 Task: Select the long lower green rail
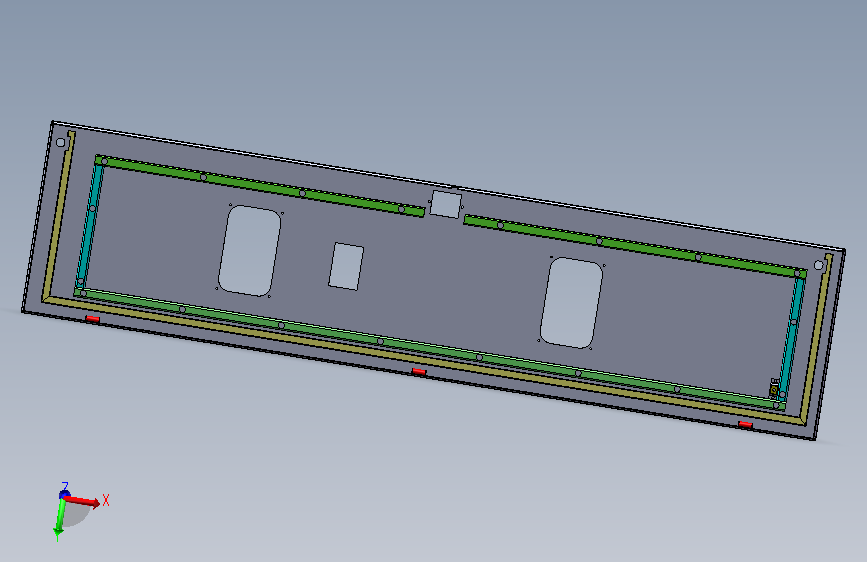tap(430, 349)
